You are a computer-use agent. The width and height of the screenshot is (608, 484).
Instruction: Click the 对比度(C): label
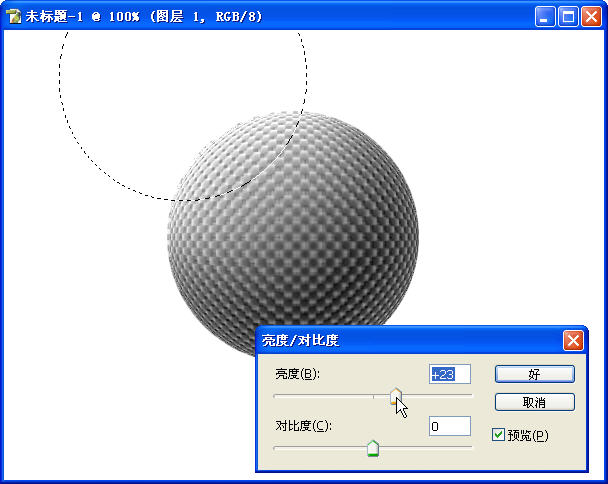click(303, 426)
